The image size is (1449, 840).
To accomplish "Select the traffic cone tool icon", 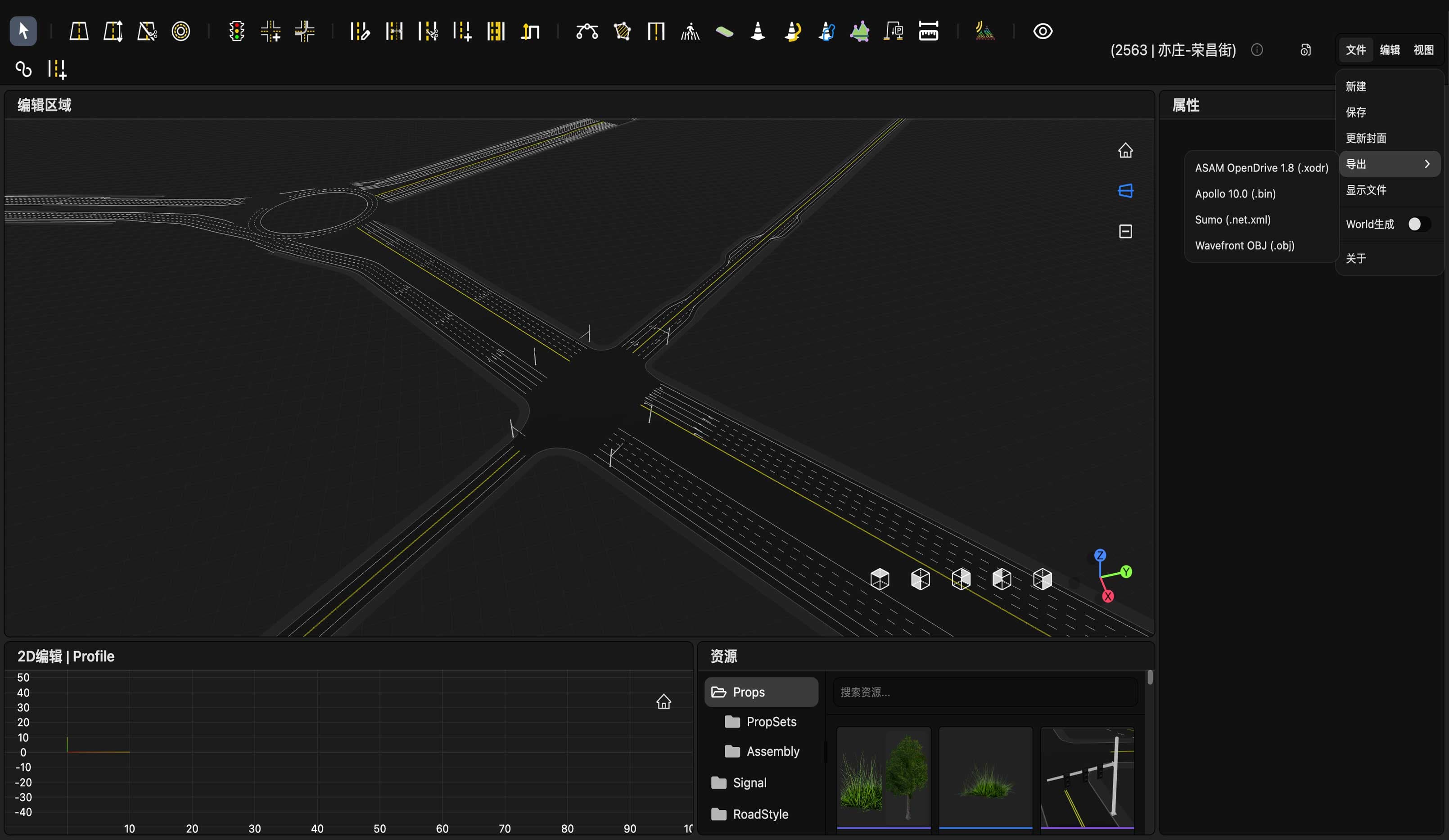I will coord(758,31).
